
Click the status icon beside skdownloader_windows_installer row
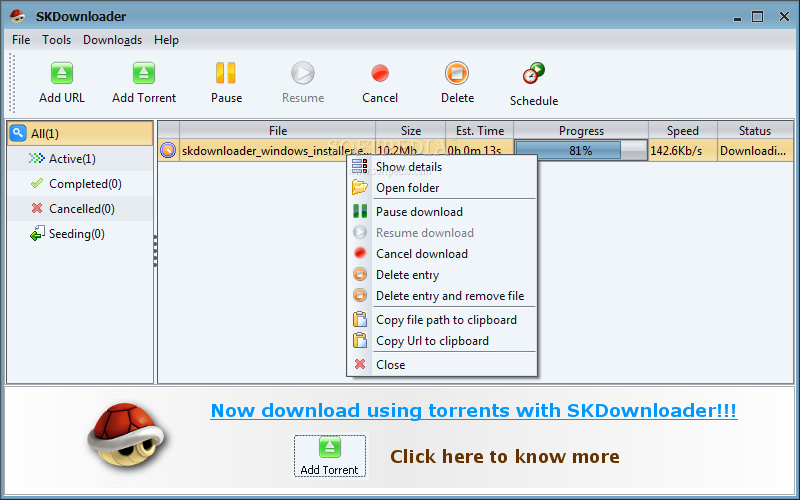point(168,151)
